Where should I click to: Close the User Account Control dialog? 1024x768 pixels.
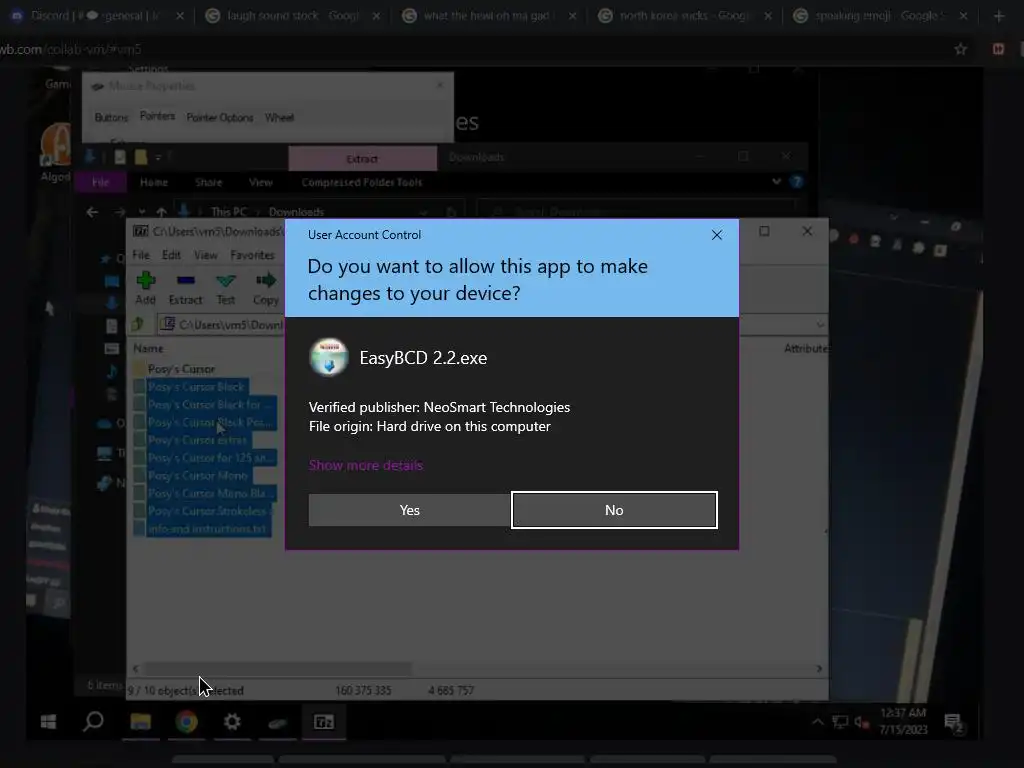pyautogui.click(x=716, y=235)
